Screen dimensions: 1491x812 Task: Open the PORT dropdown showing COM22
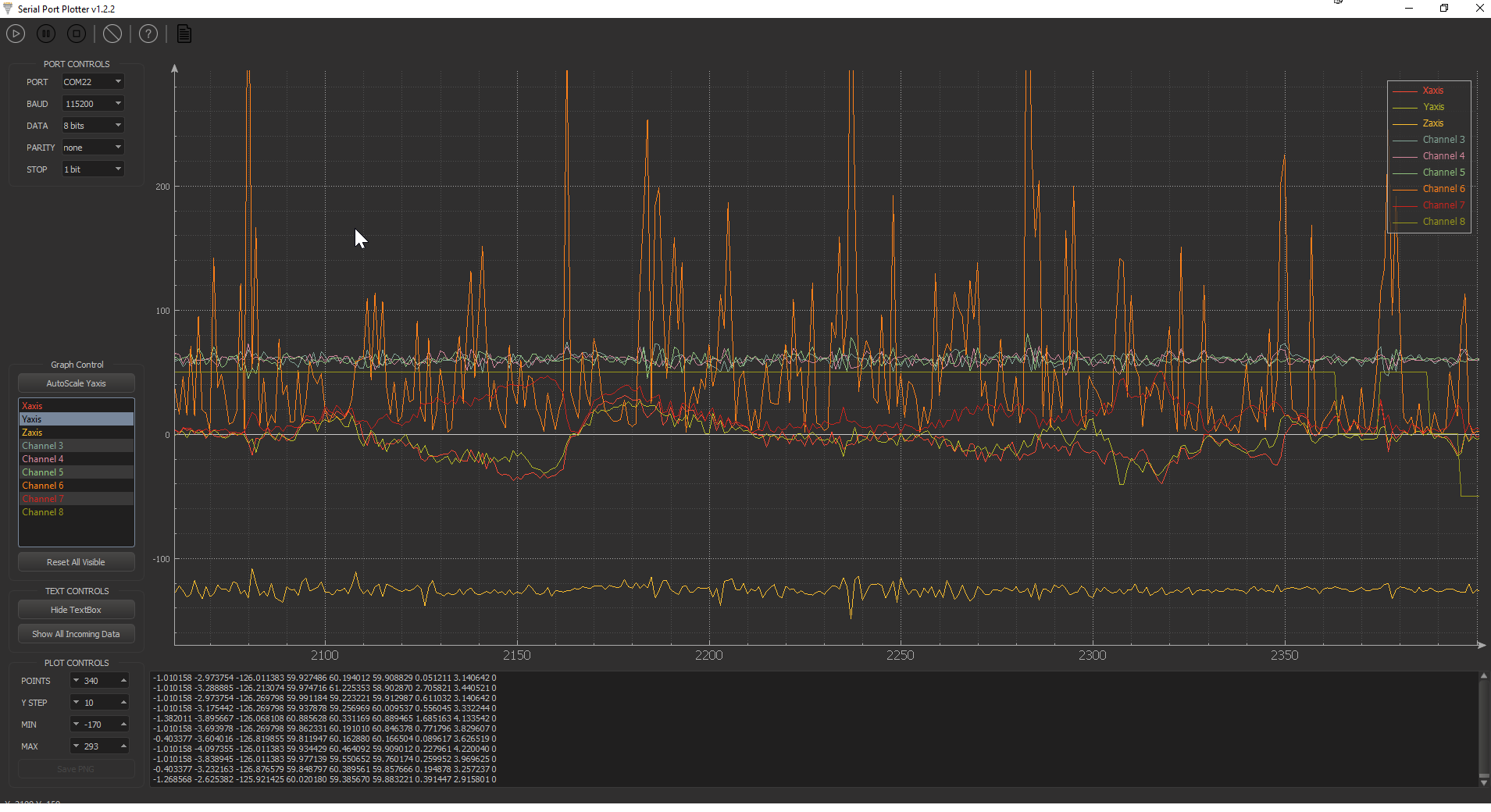pyautogui.click(x=91, y=81)
